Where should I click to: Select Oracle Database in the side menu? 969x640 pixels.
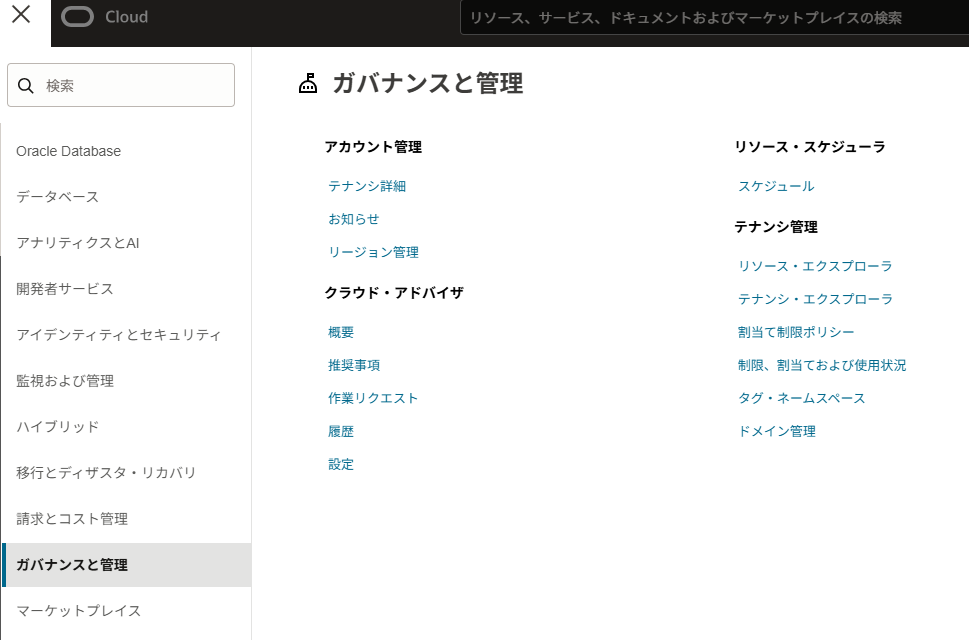(x=69, y=151)
